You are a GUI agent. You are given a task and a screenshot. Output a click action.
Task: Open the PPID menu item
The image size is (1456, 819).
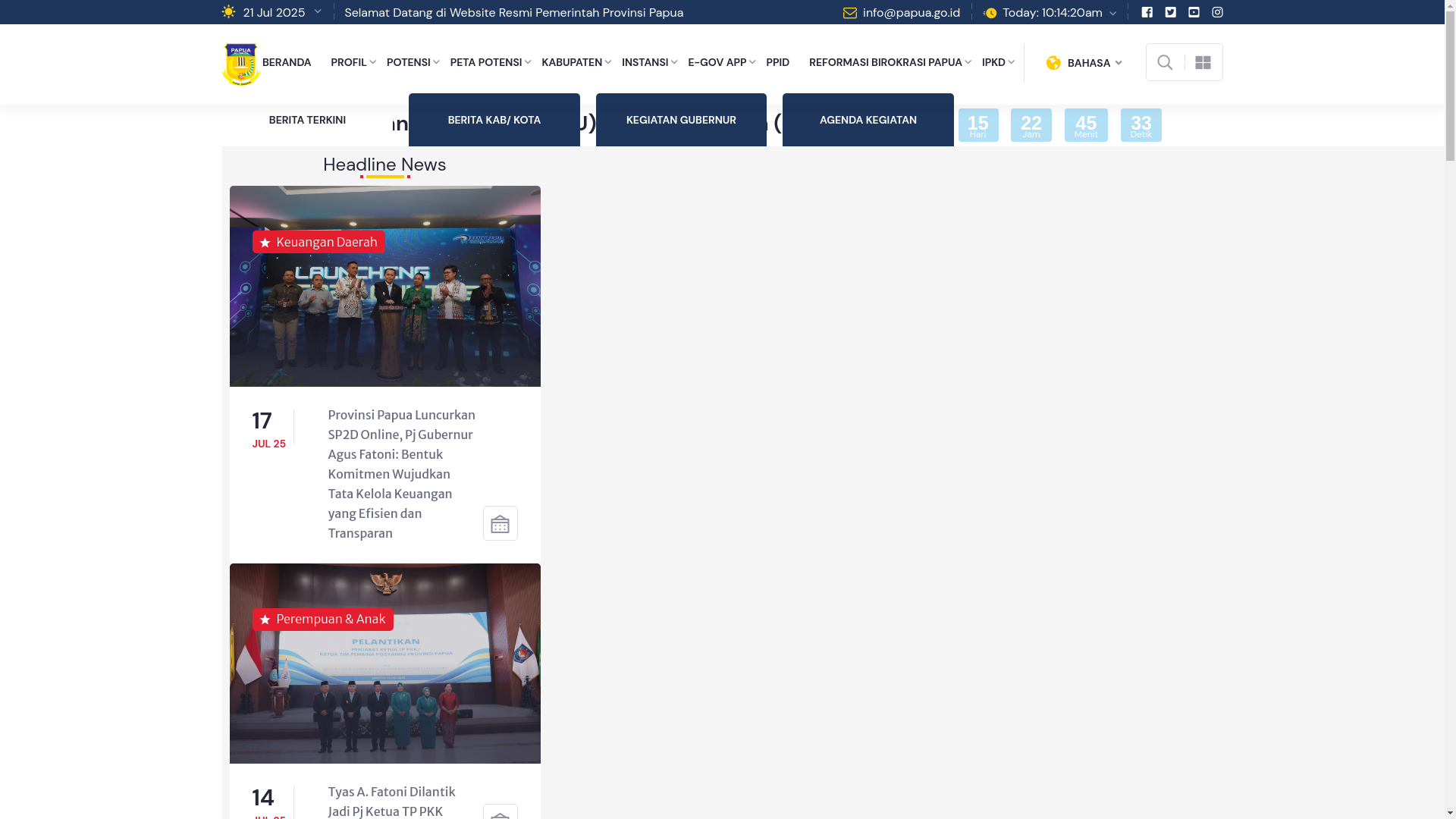tap(777, 62)
